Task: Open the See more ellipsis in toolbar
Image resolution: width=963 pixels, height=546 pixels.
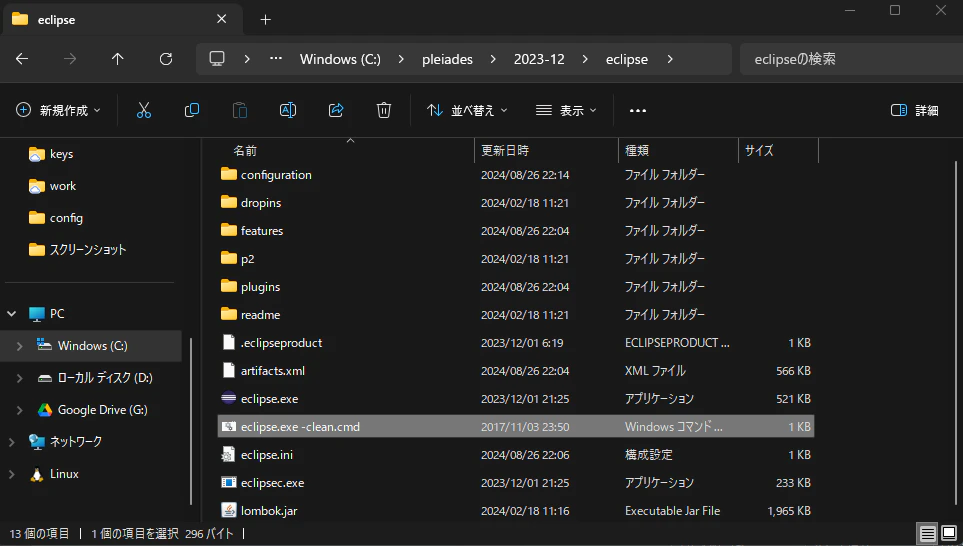Action: pyautogui.click(x=638, y=111)
